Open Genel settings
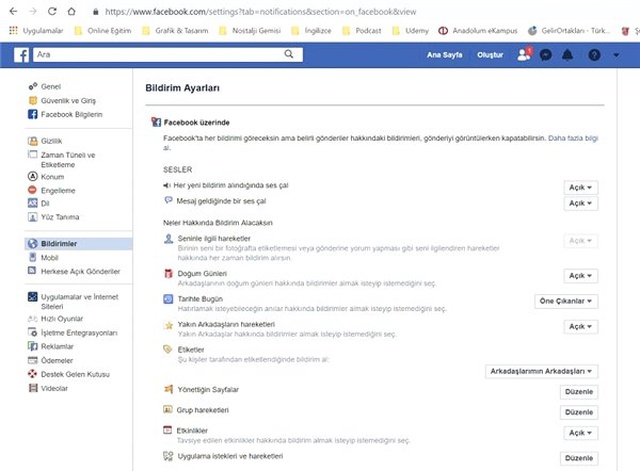 click(x=44, y=87)
